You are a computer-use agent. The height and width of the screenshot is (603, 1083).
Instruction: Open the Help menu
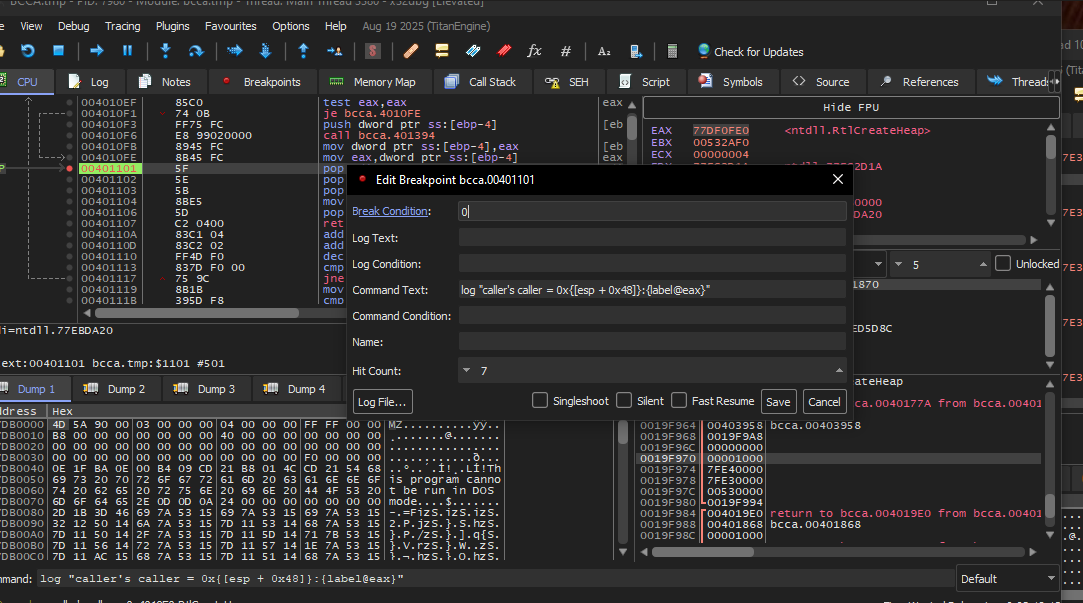(336, 26)
